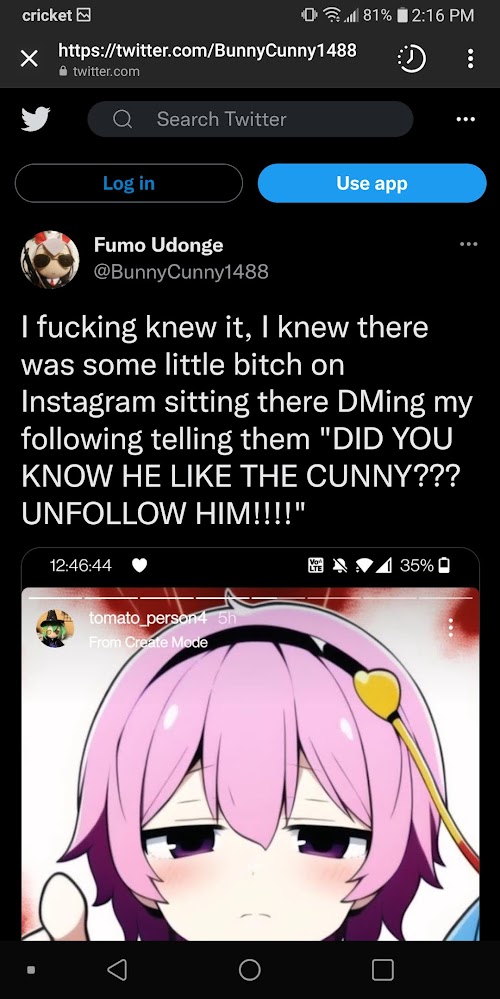Click the @BunnyCunny1488 handle
The image size is (500, 999).
click(181, 272)
